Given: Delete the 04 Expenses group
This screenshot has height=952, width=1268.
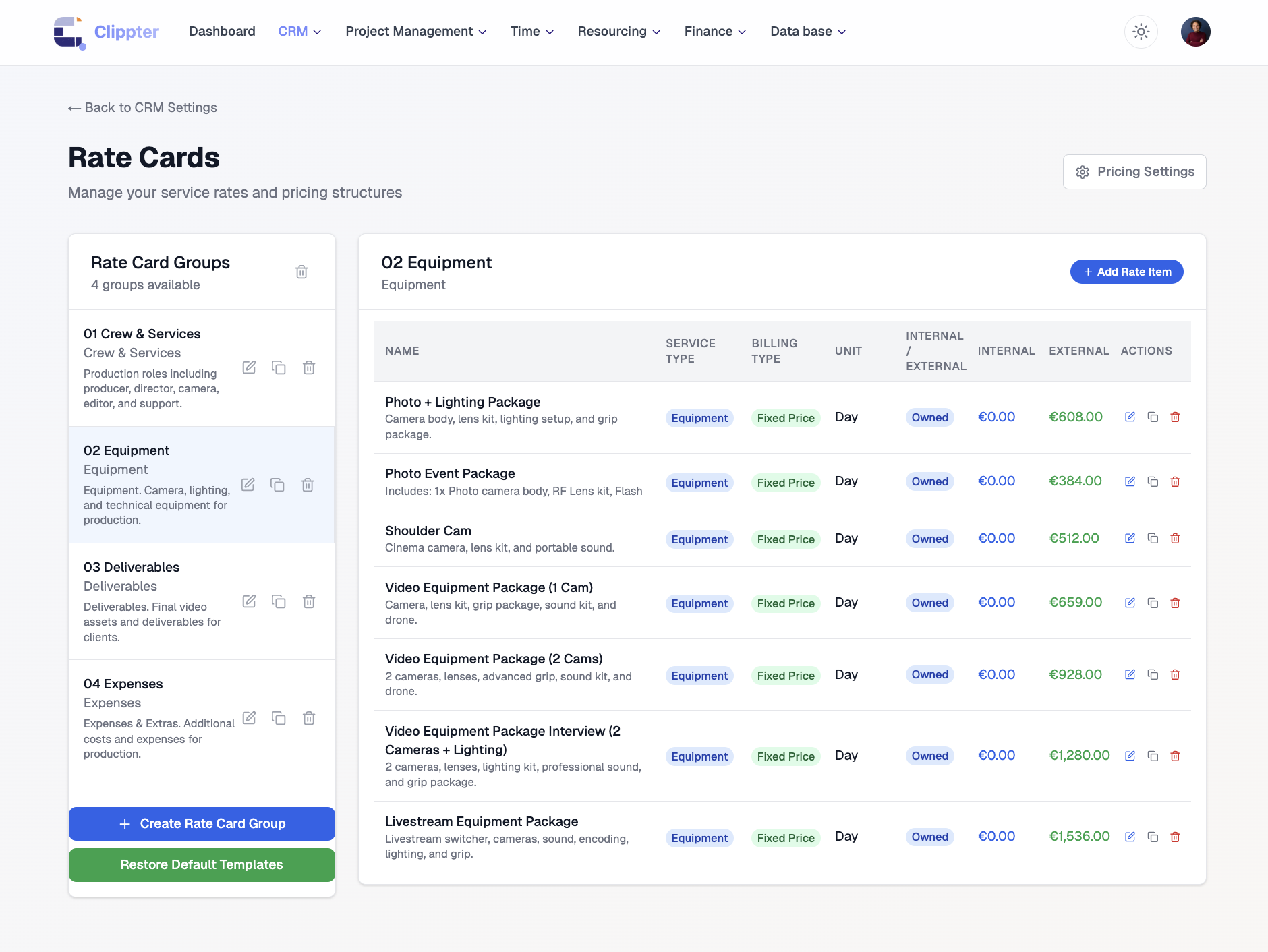Looking at the screenshot, I should (x=309, y=718).
